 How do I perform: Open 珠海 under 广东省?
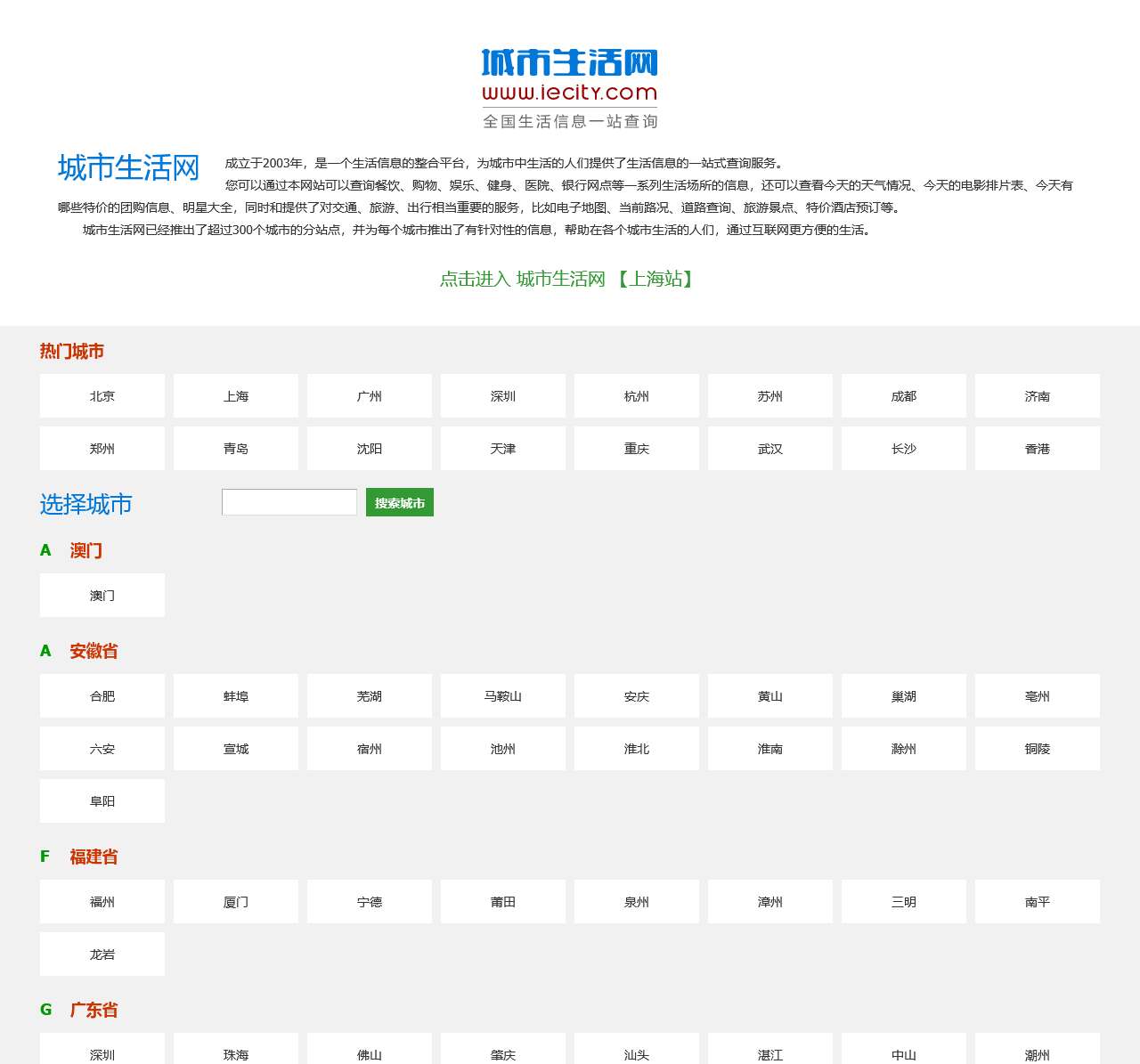[236, 1049]
